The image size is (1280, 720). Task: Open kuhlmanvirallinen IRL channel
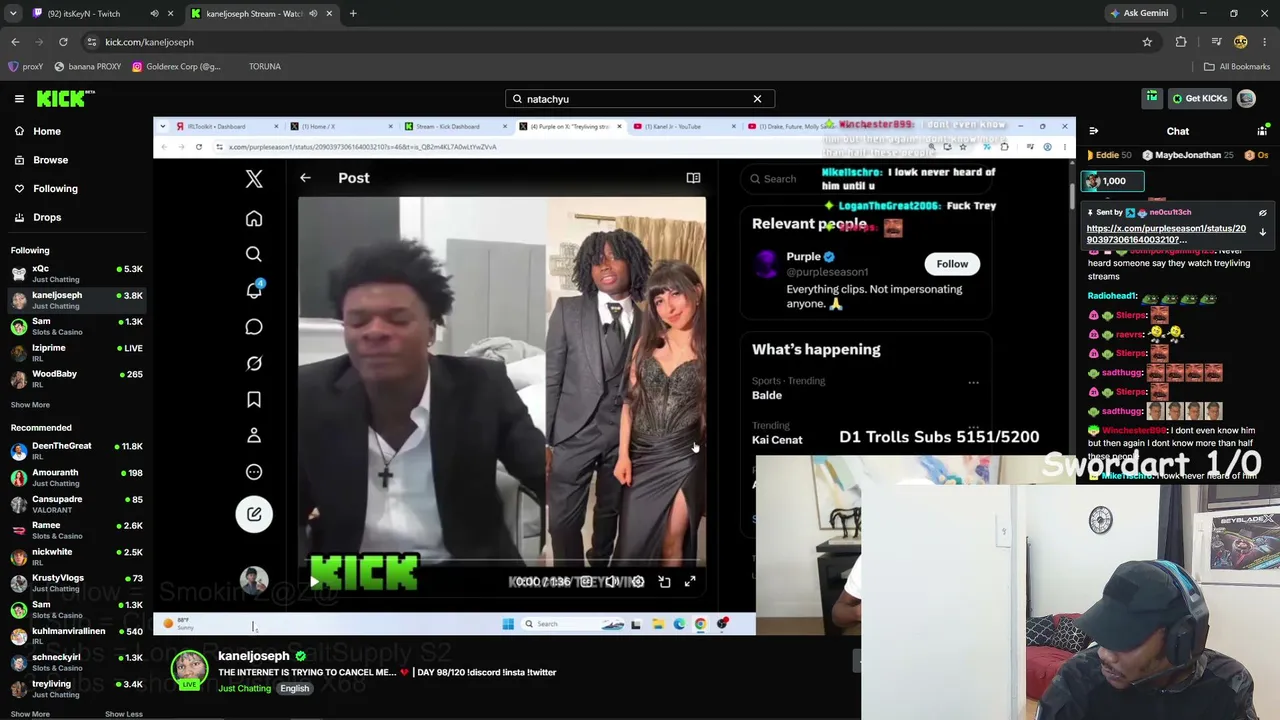76,636
